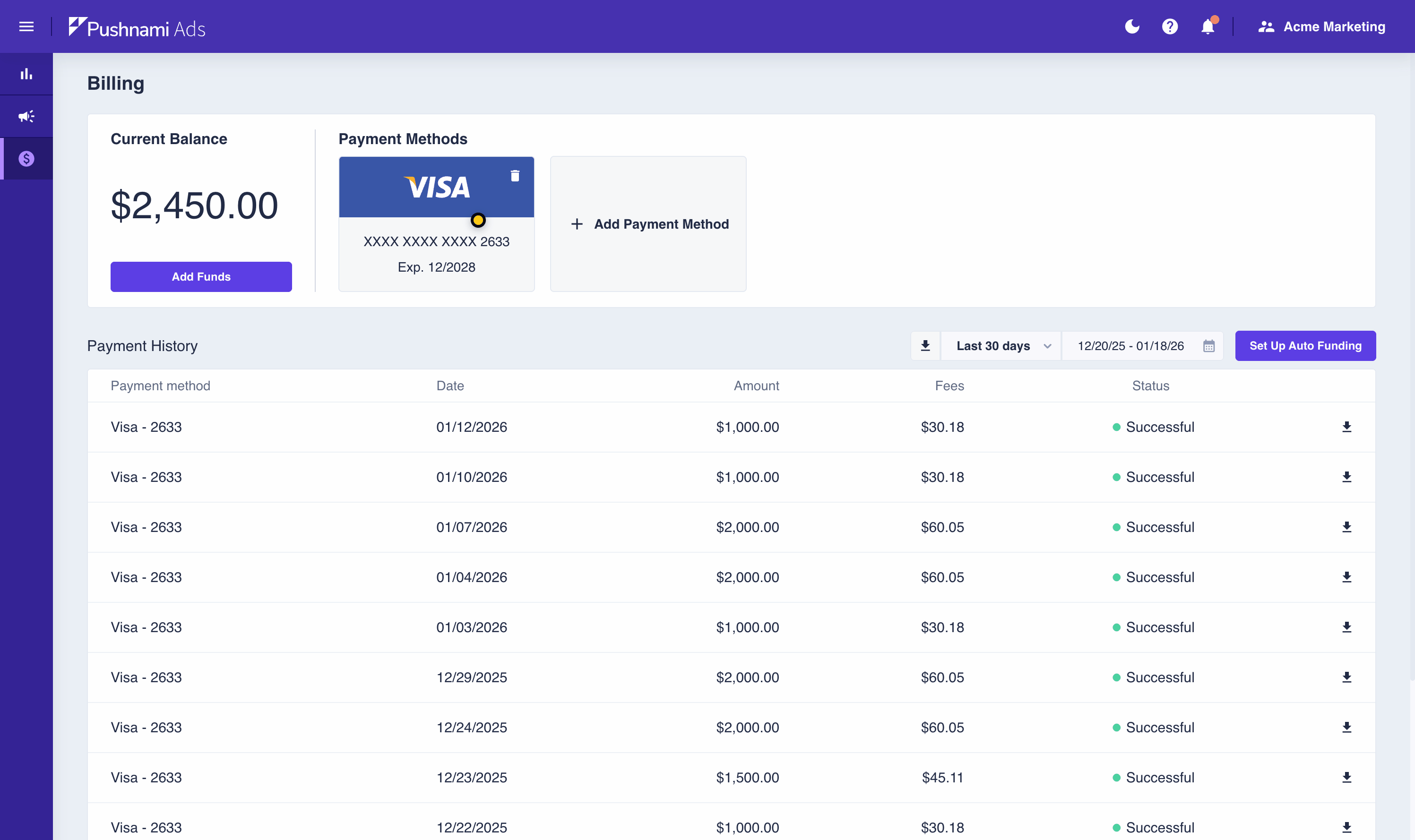This screenshot has height=840, width=1415.
Task: Go to analytics bar chart sidebar icon
Action: pos(26,74)
